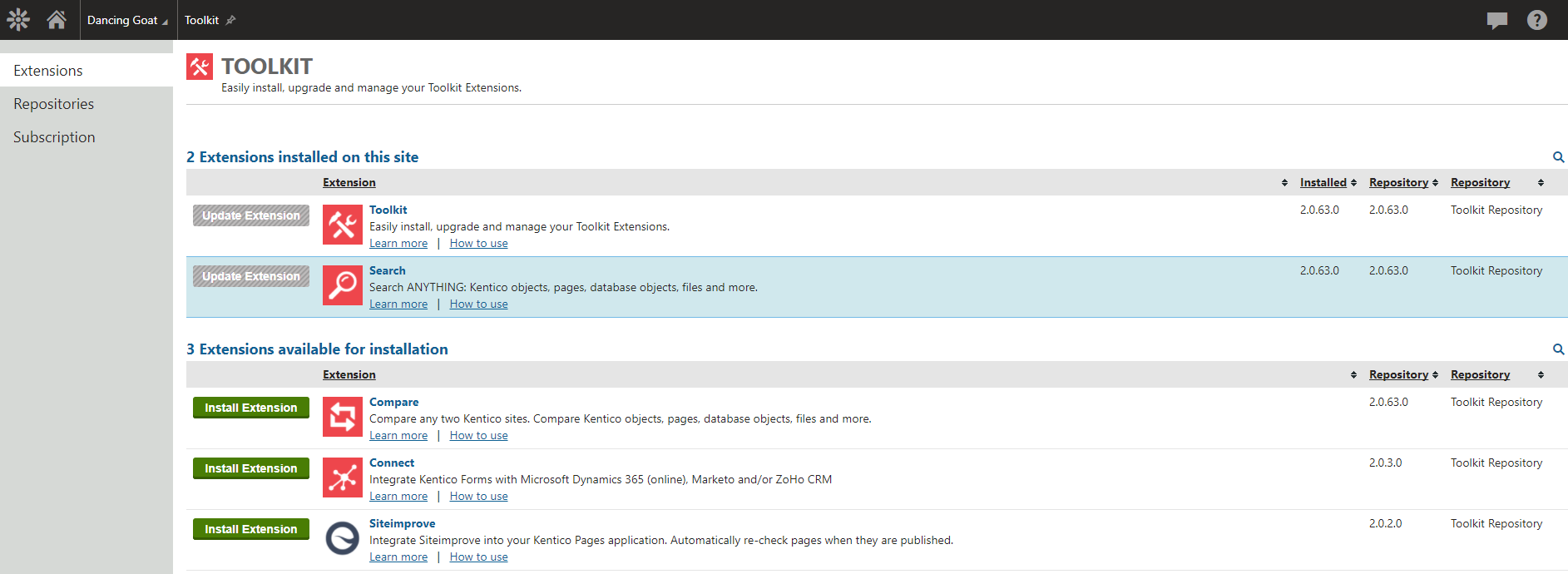Click the Search extension icon
The width and height of the screenshot is (1568, 574).
pyautogui.click(x=343, y=285)
